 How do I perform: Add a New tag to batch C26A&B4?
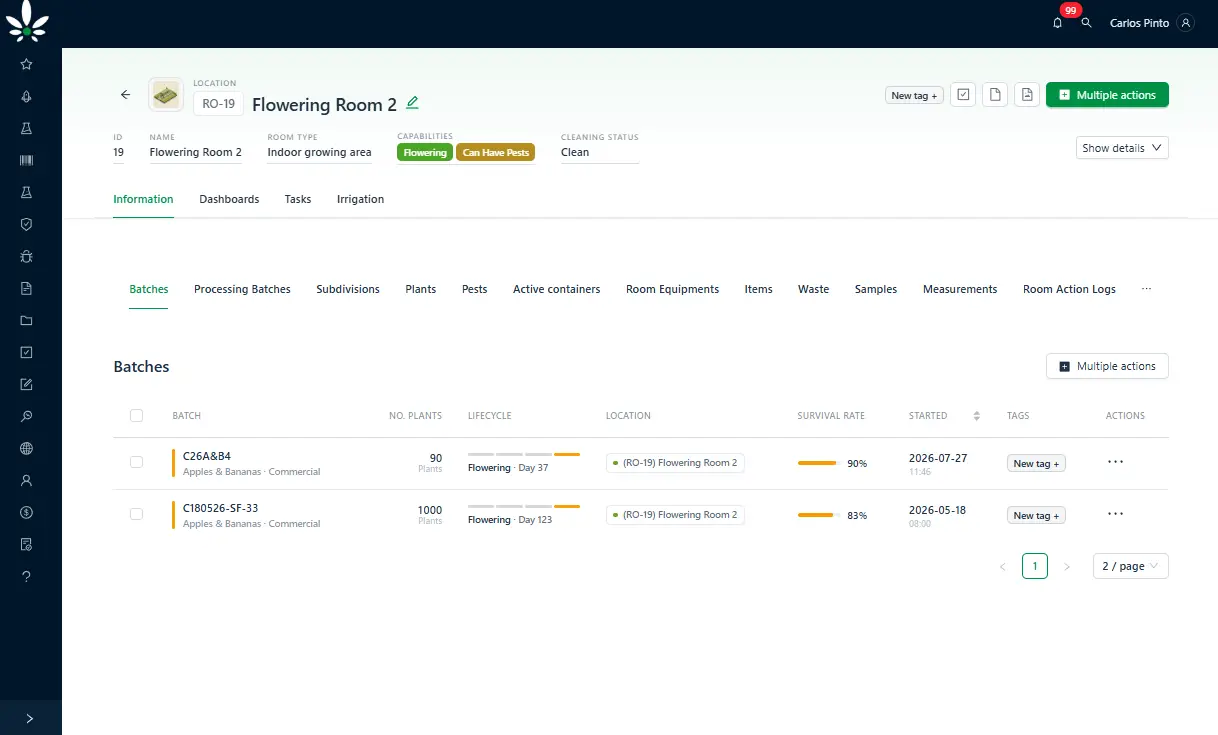pyautogui.click(x=1036, y=463)
